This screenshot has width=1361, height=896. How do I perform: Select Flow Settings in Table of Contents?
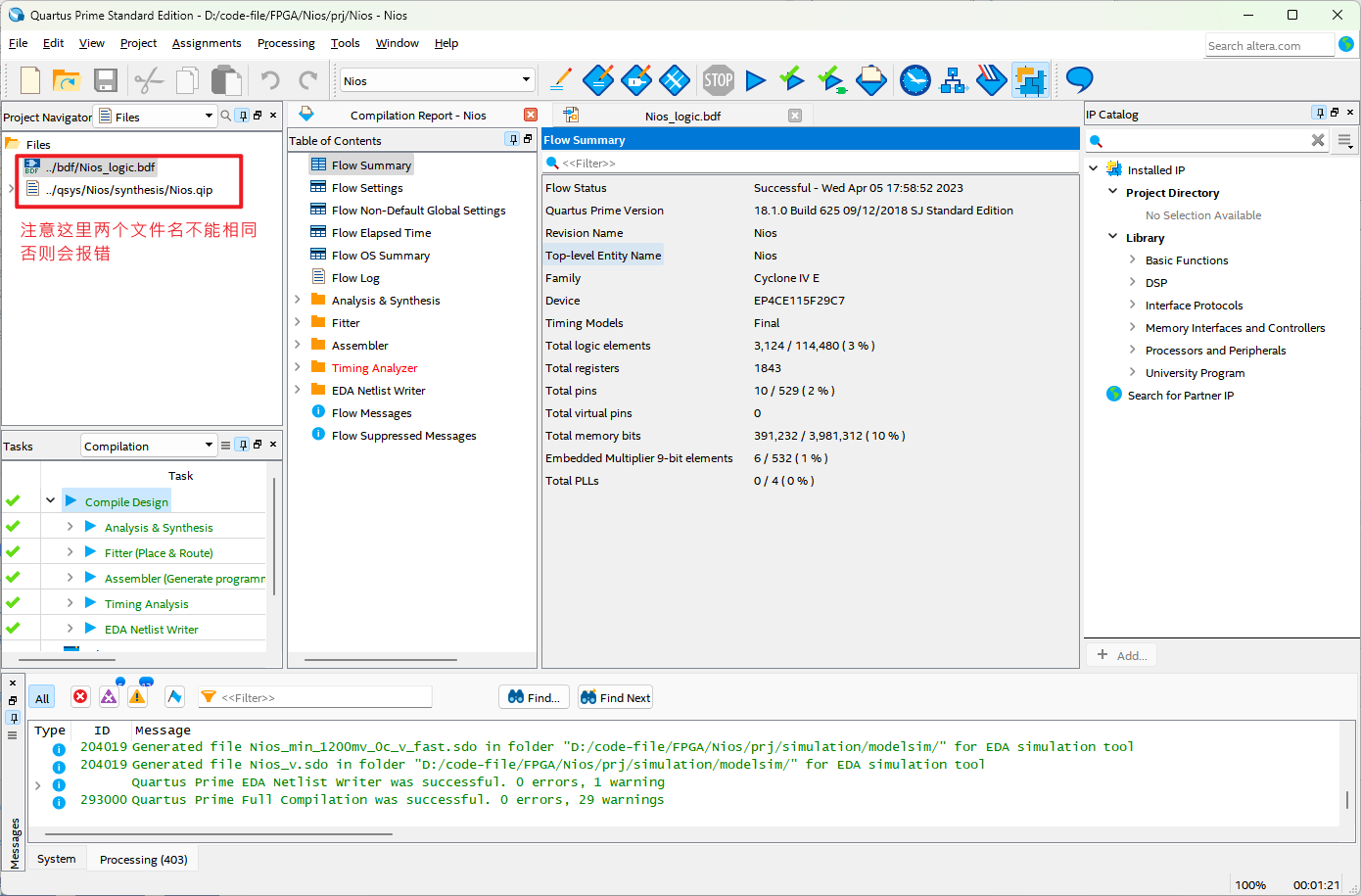(x=367, y=187)
